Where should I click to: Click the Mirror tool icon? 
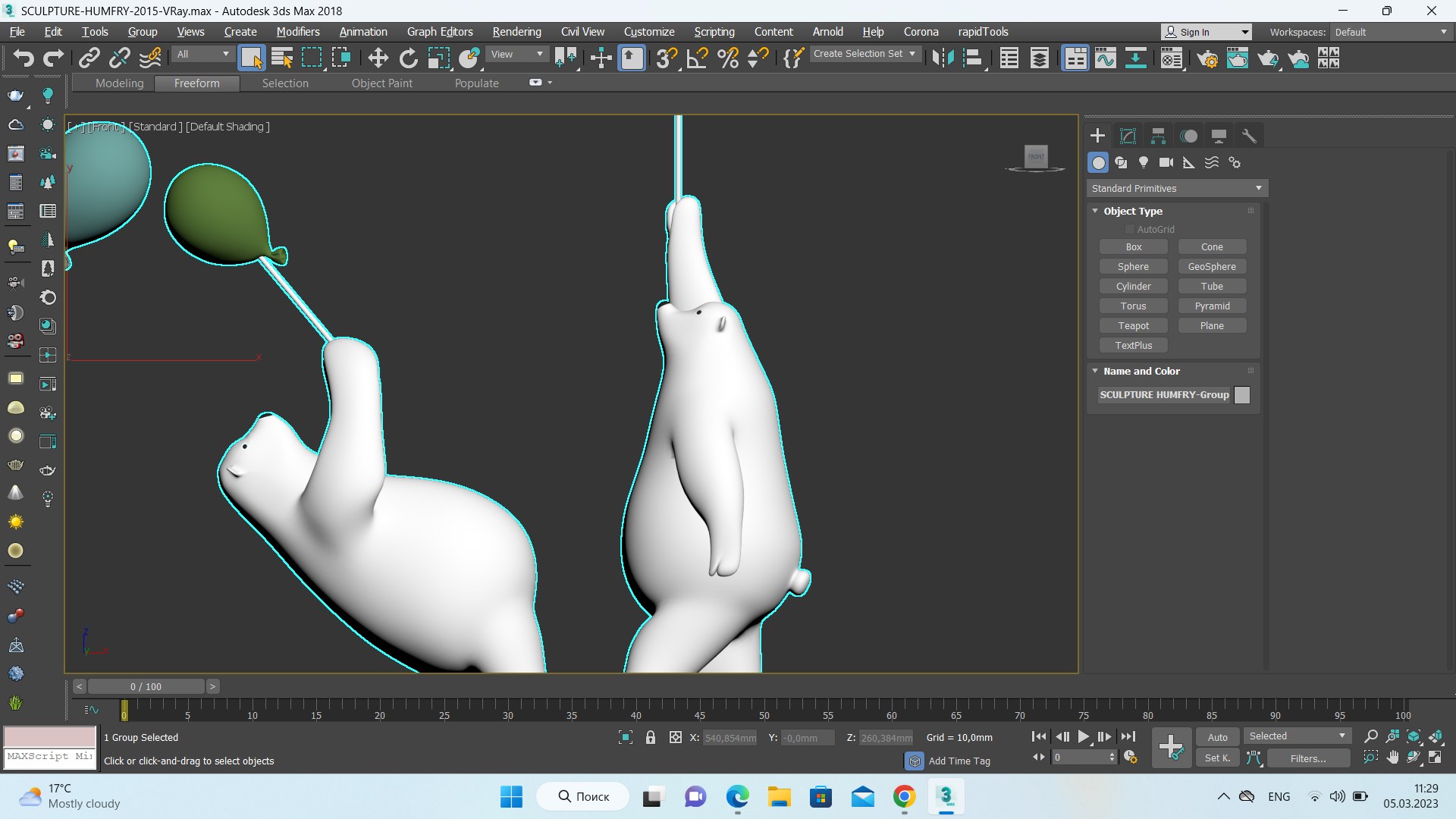click(943, 58)
